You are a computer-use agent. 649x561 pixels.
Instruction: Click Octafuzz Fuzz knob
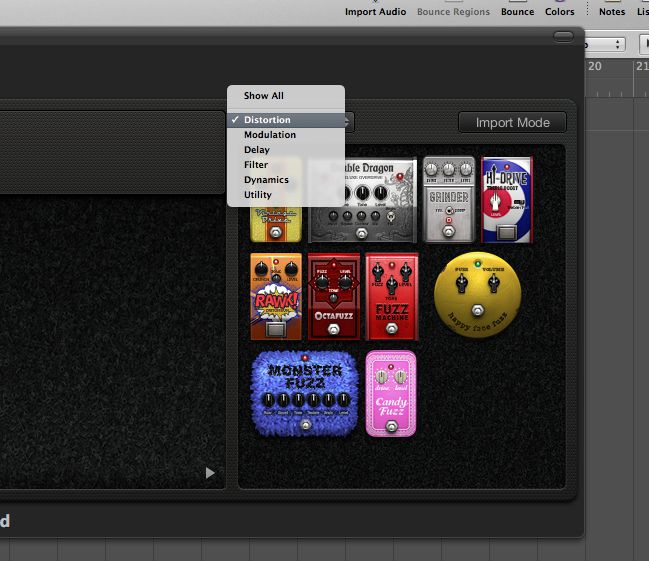tap(322, 282)
